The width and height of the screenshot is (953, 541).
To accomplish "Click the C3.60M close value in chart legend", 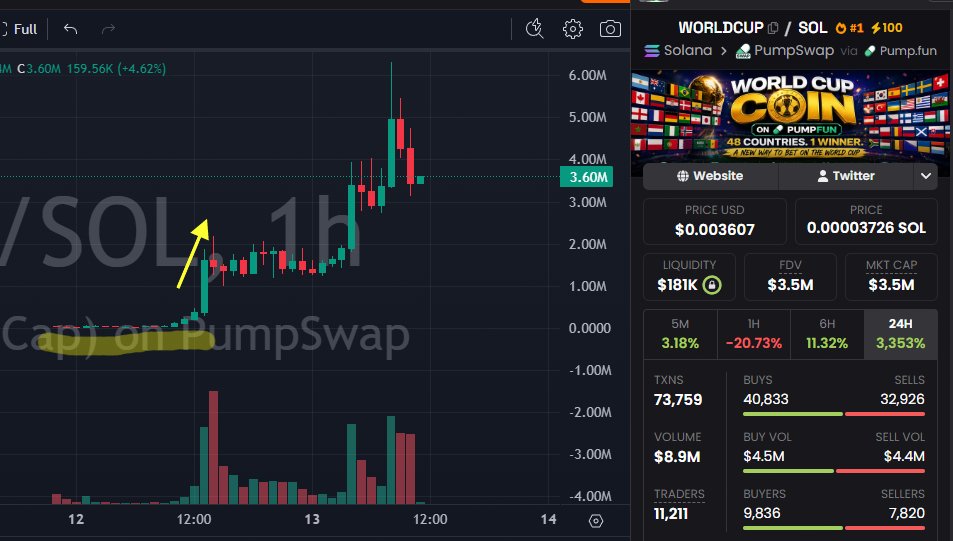I will pos(39,69).
